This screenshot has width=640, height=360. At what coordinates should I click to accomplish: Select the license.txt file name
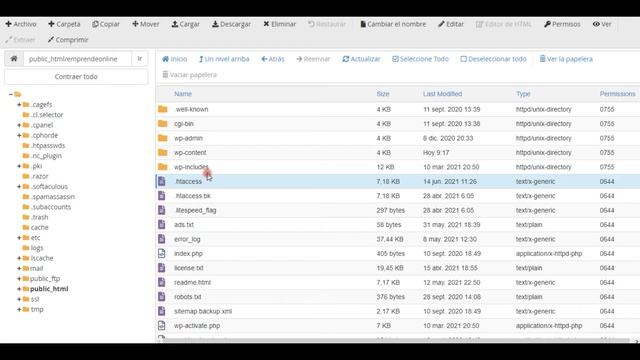pos(189,268)
